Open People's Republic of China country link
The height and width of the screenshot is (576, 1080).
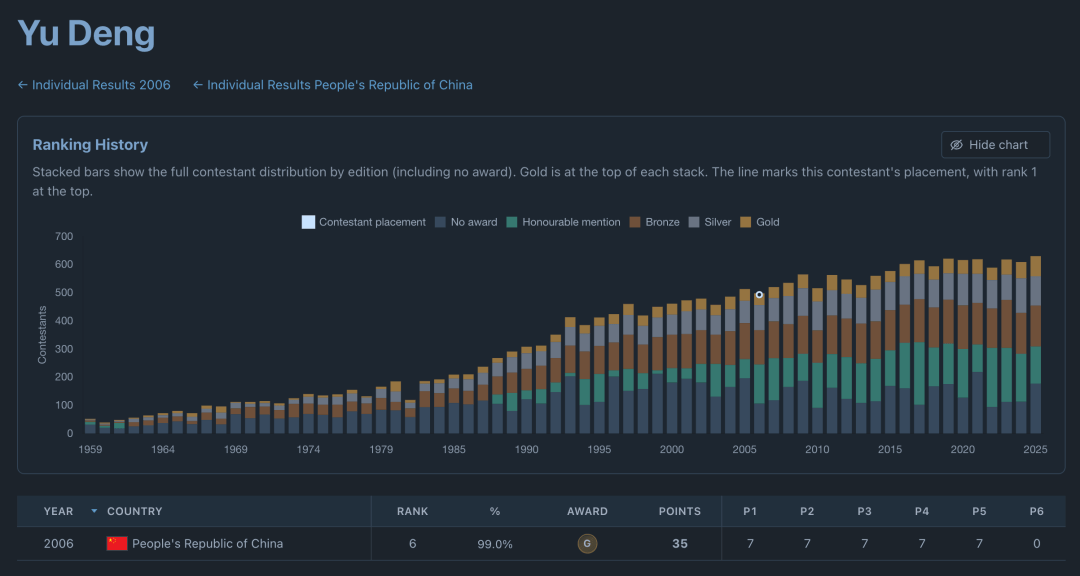(207, 544)
